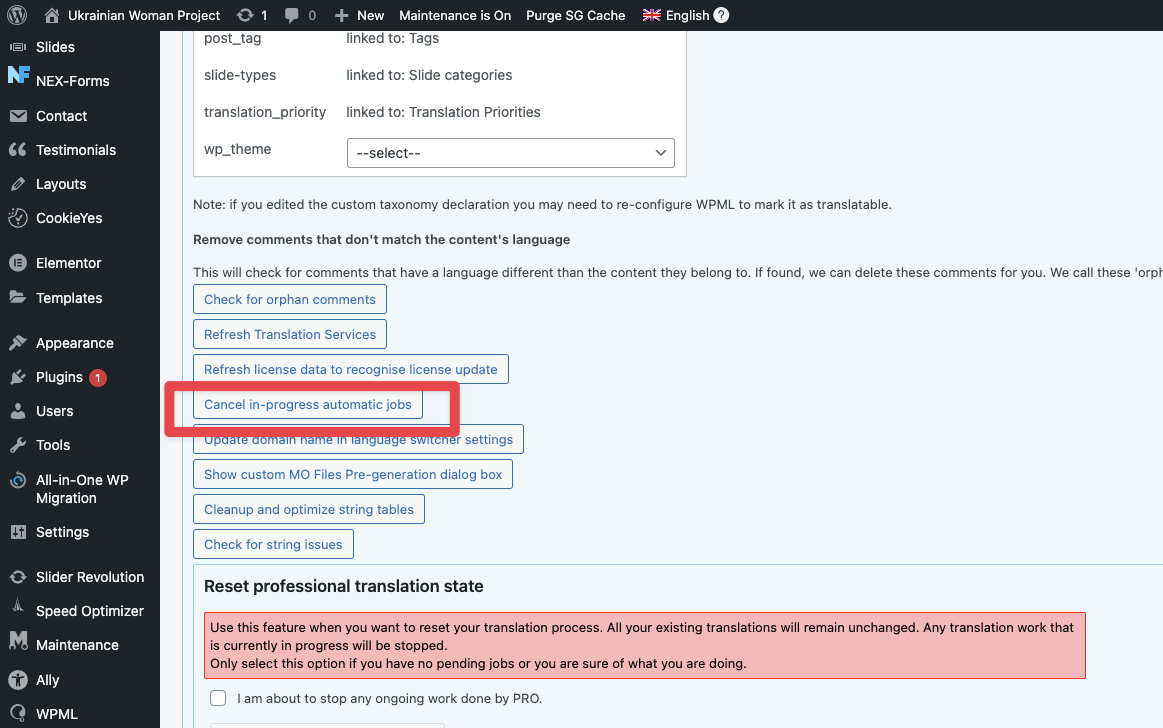This screenshot has height=728, width=1163.
Task: Go to the Appearance menu
Action: (x=74, y=343)
